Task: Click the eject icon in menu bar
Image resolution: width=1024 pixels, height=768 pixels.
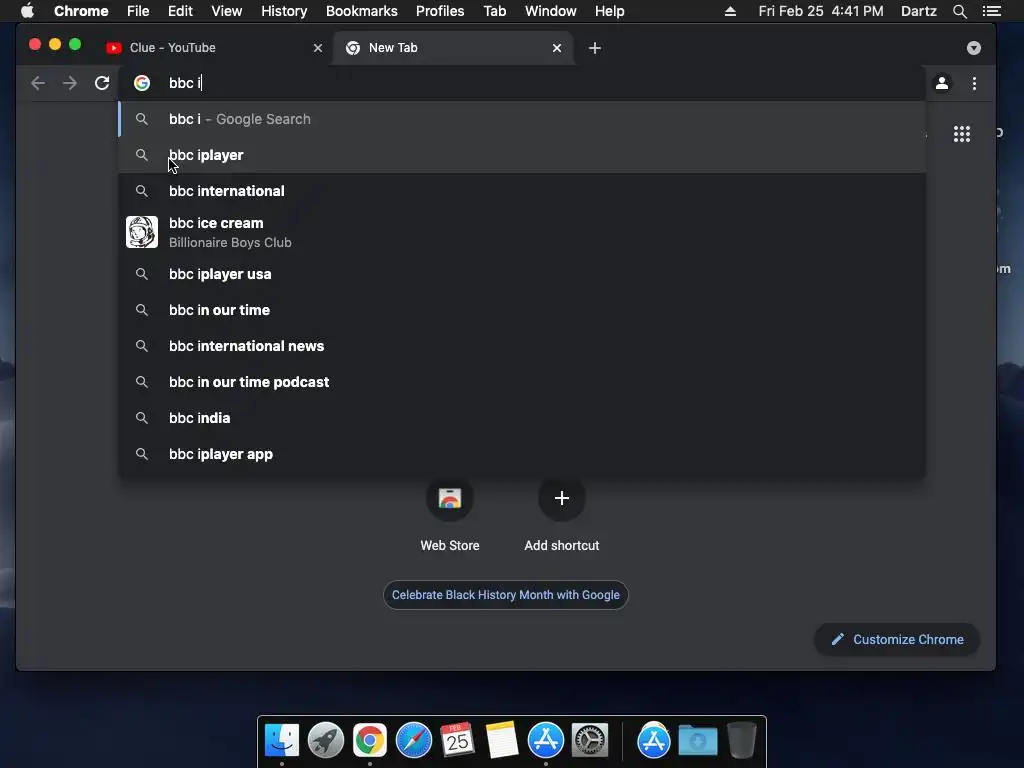Action: (x=730, y=11)
